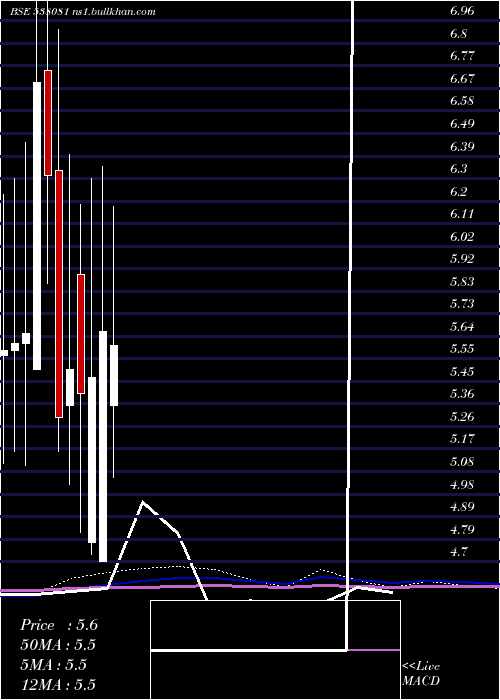
Task: Click the 4.89 price axis label
Action: 462,507
